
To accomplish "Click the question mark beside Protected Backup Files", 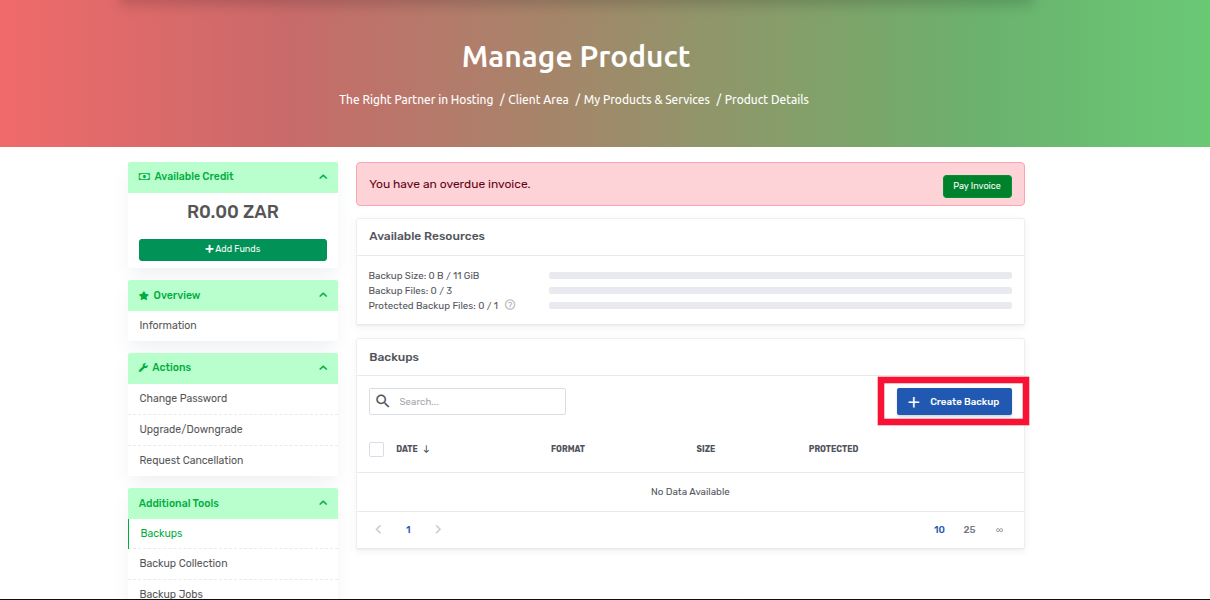I will pyautogui.click(x=509, y=305).
